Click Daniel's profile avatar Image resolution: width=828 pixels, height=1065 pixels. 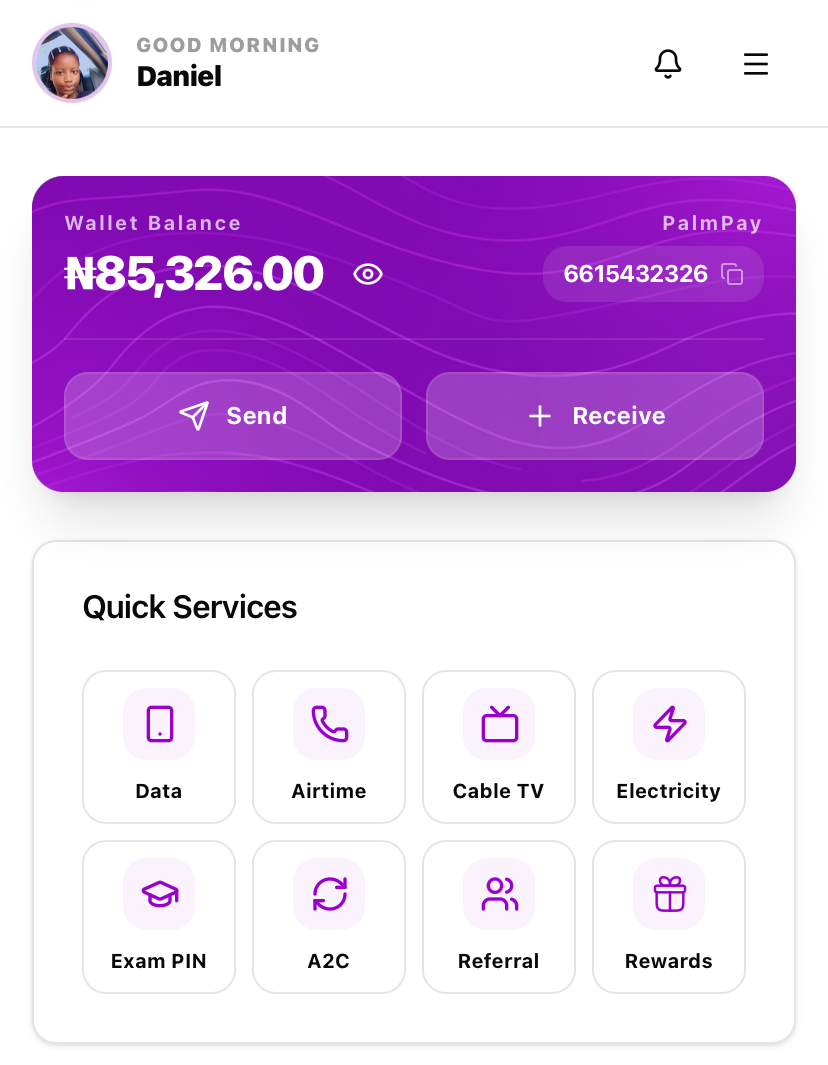coord(72,63)
